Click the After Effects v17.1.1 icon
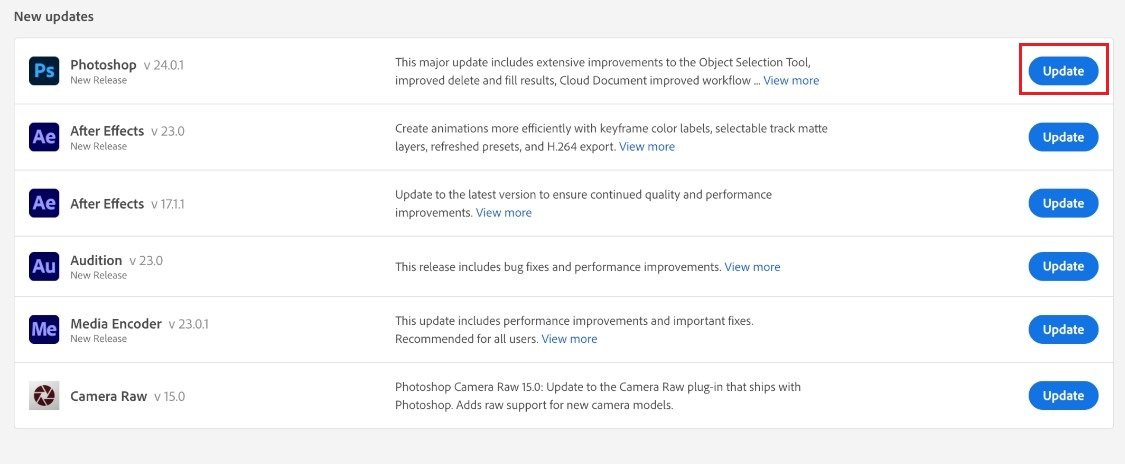1125x464 pixels. pos(44,203)
